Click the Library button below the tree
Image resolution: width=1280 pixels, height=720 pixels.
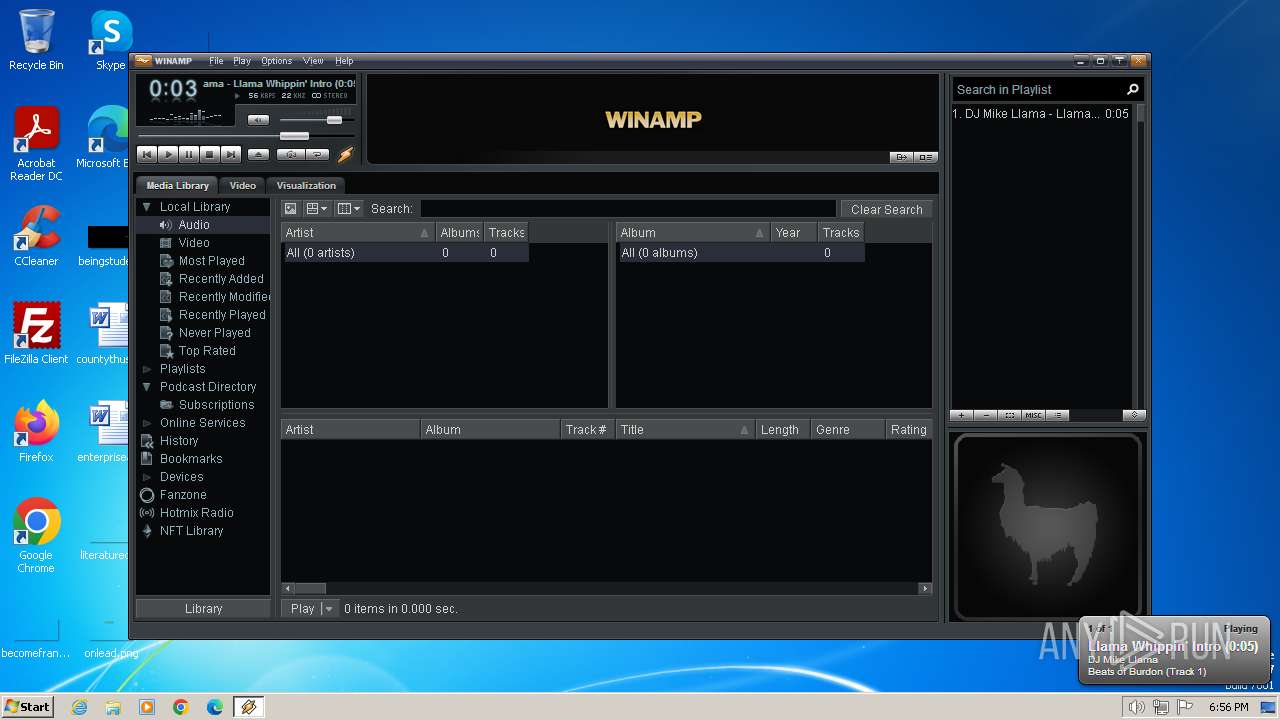tap(203, 608)
